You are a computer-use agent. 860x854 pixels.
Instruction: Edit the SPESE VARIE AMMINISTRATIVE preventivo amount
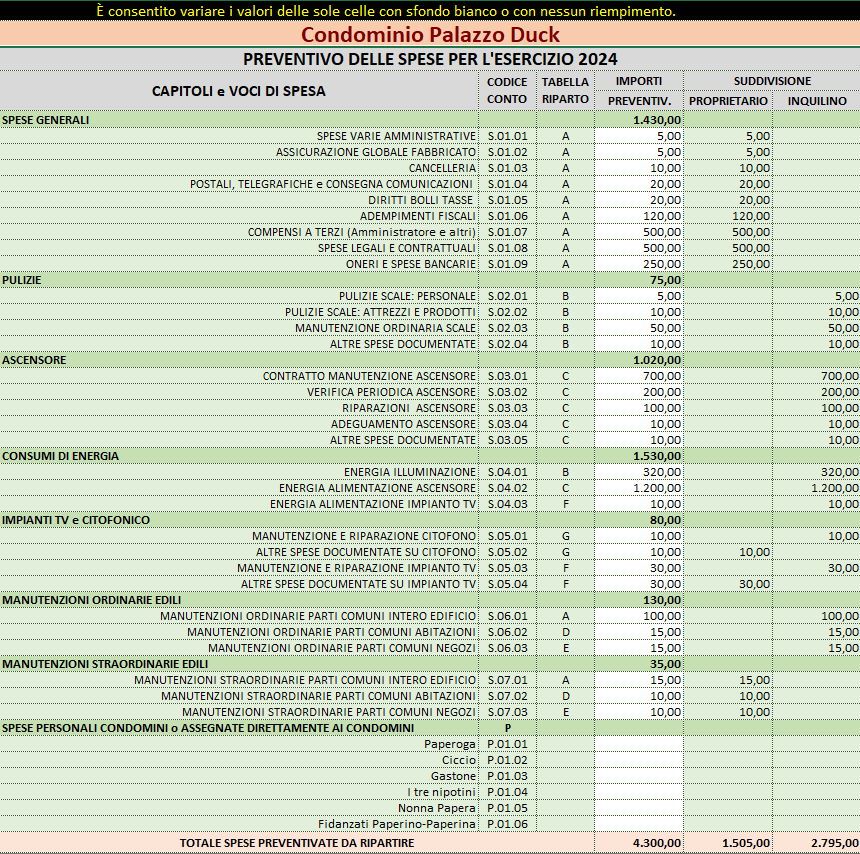(639, 136)
